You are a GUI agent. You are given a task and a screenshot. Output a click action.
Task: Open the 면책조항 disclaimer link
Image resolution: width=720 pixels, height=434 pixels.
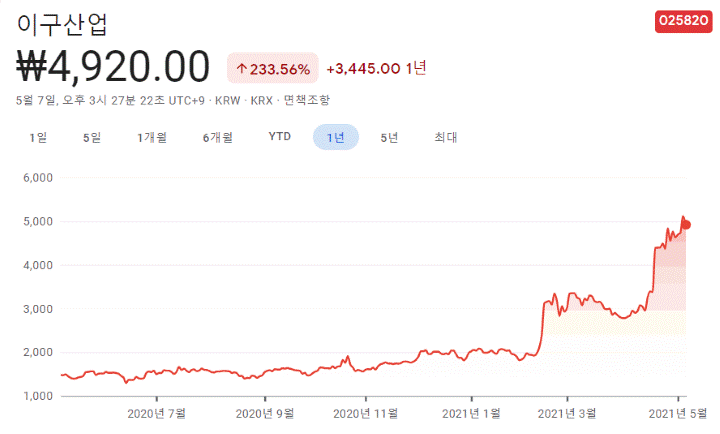[307, 100]
